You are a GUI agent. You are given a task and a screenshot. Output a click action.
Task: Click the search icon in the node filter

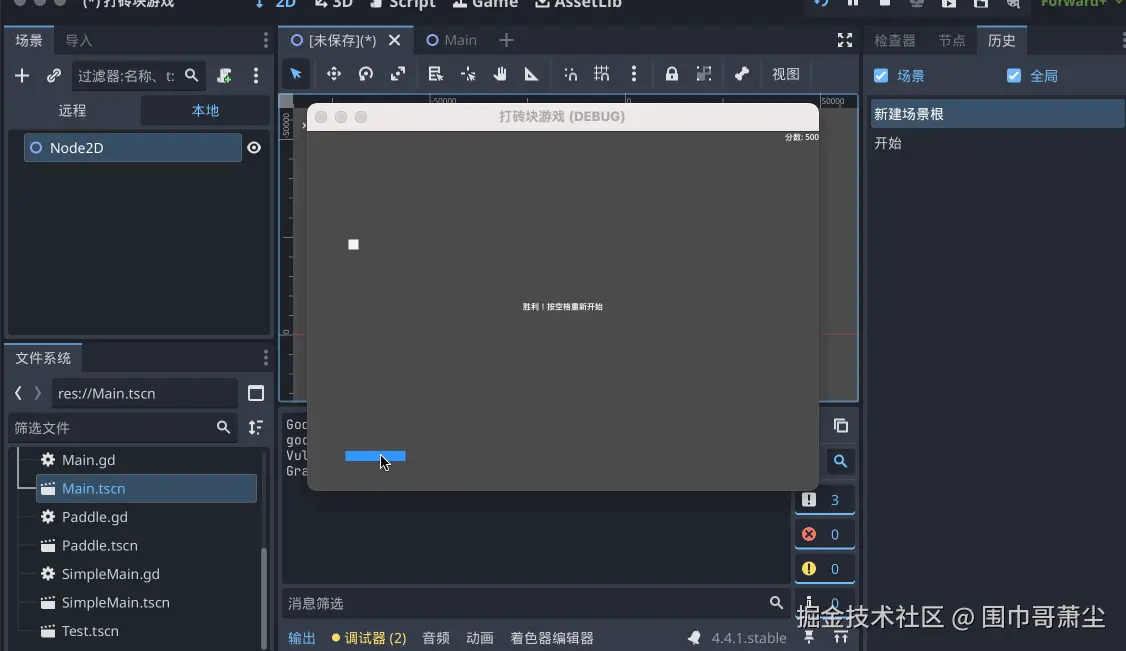[x=192, y=75]
